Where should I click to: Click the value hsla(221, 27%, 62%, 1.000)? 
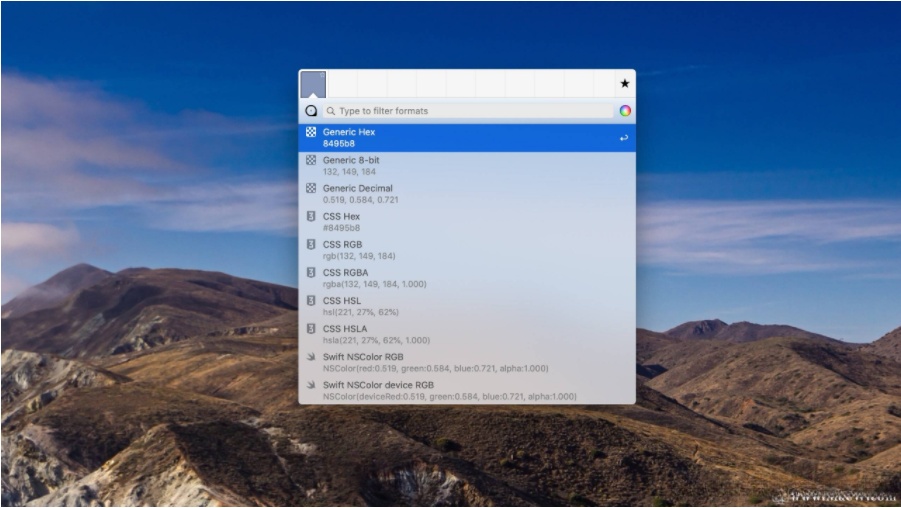click(x=376, y=341)
